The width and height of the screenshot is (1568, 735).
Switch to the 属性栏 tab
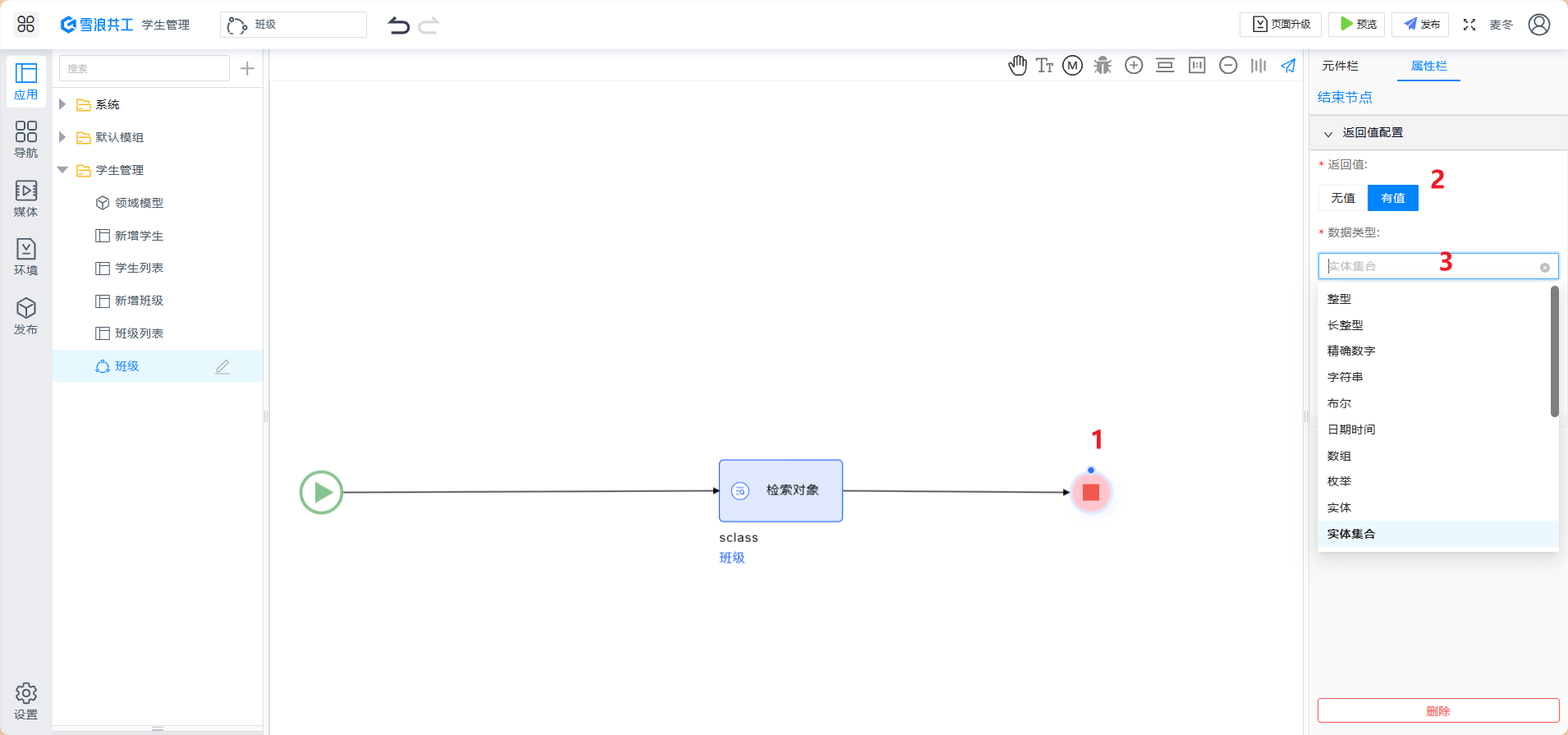1428,66
